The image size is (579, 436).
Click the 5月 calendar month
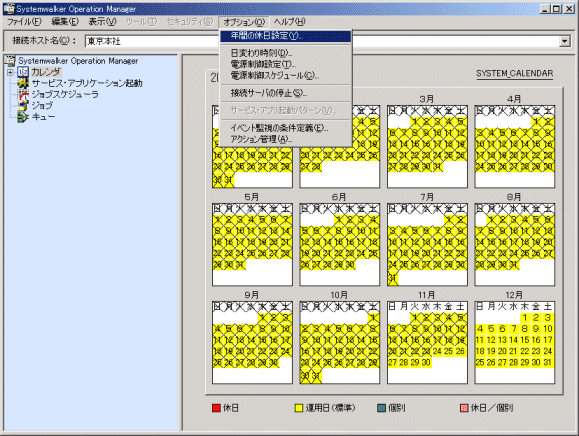252,244
